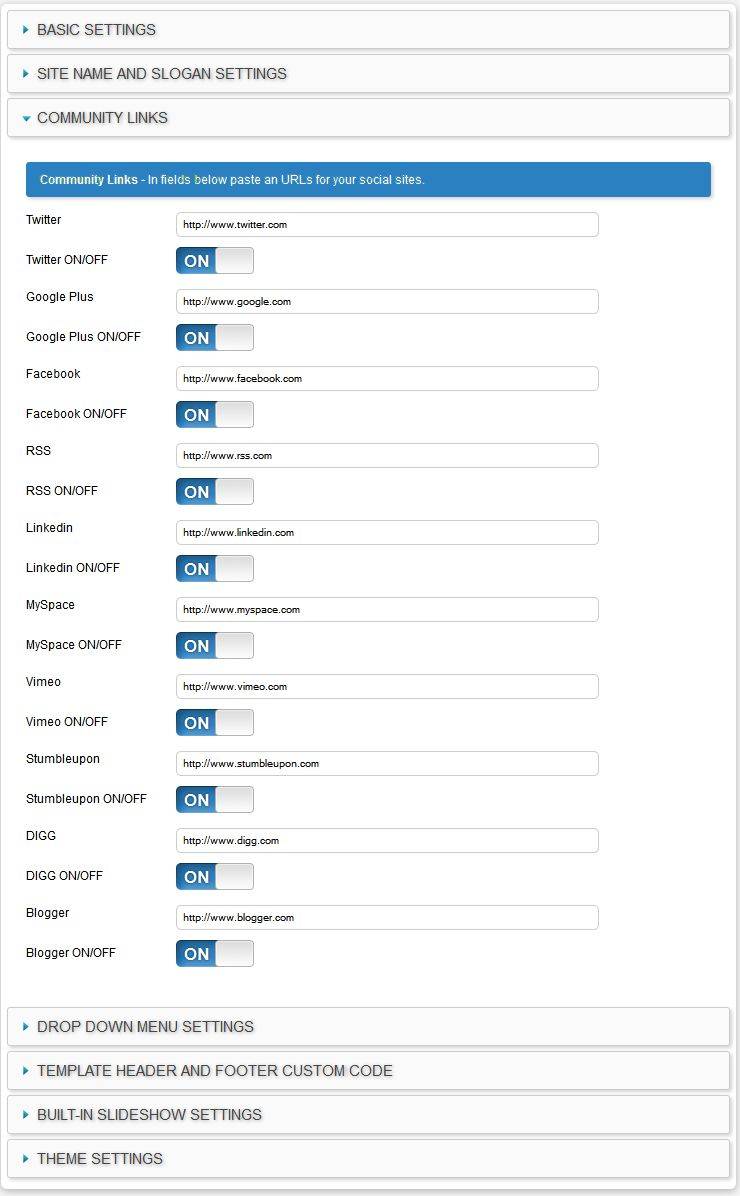Focus the Facebook URL text field
The height and width of the screenshot is (1196, 740).
coord(388,379)
